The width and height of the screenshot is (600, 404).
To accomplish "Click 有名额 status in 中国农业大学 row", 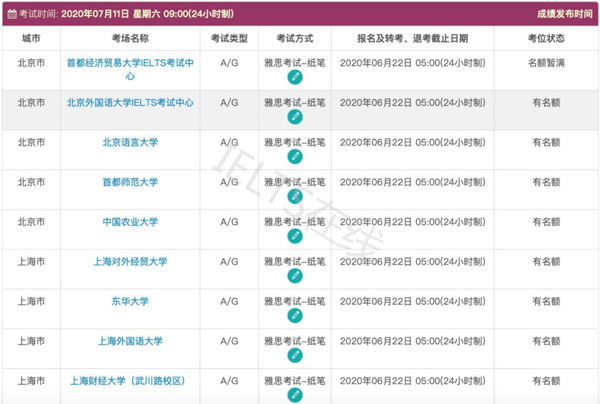I will (x=546, y=222).
